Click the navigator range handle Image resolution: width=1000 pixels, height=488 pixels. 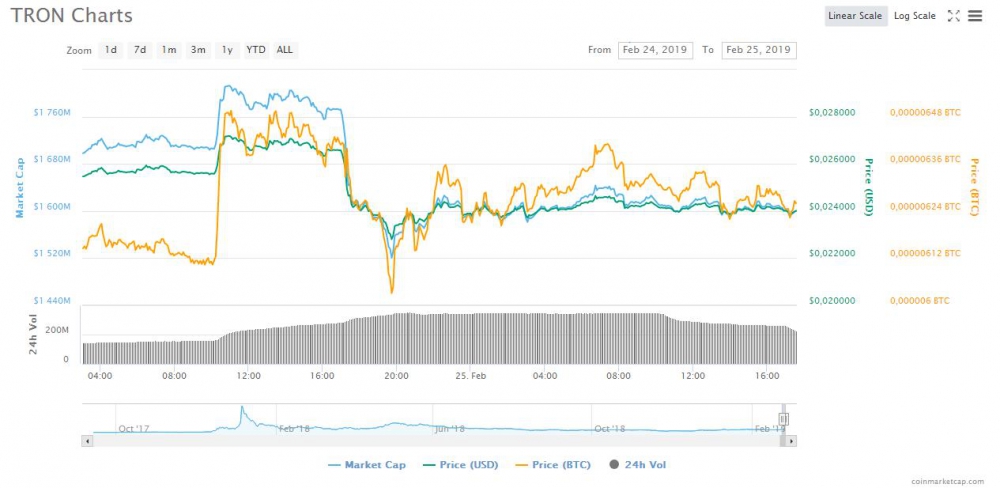[x=784, y=419]
